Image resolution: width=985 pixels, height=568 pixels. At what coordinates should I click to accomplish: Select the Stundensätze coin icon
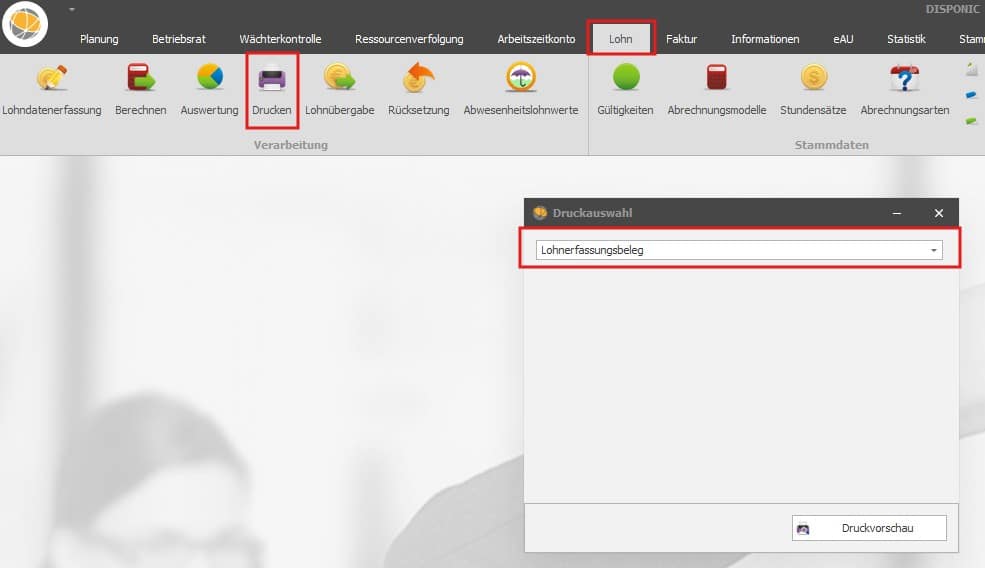point(813,79)
